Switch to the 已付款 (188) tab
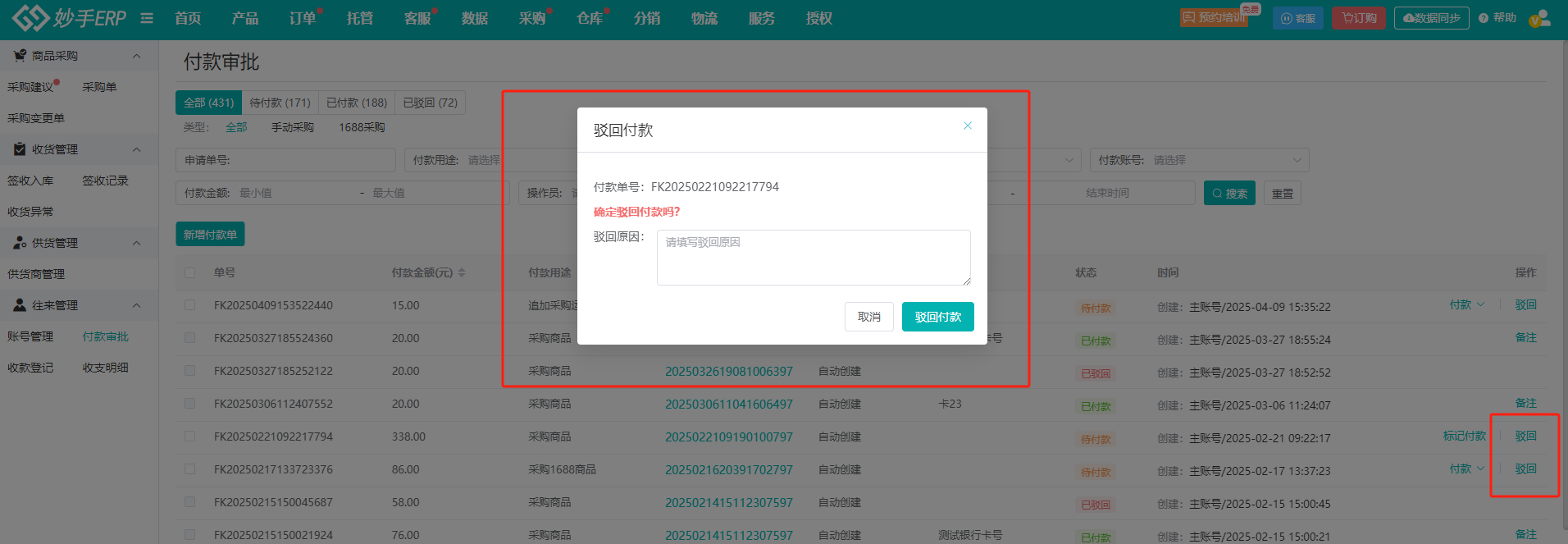The width and height of the screenshot is (1568, 544). [357, 103]
